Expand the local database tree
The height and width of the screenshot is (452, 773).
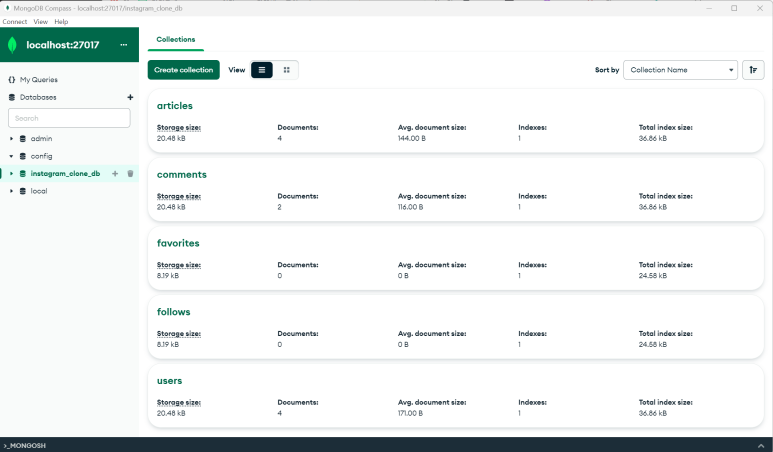pyautogui.click(x=11, y=191)
